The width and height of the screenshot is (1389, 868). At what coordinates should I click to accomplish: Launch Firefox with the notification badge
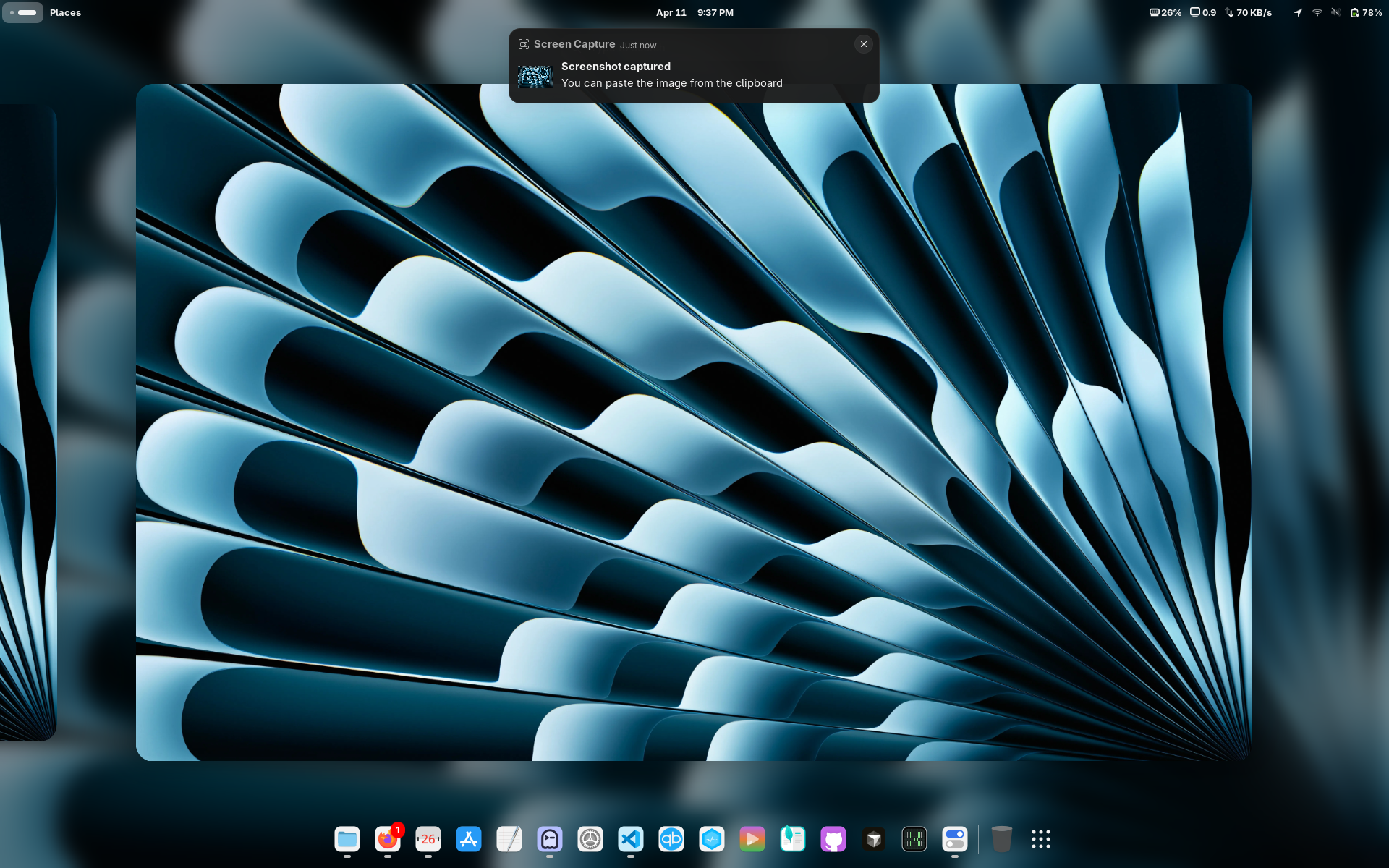(x=388, y=839)
